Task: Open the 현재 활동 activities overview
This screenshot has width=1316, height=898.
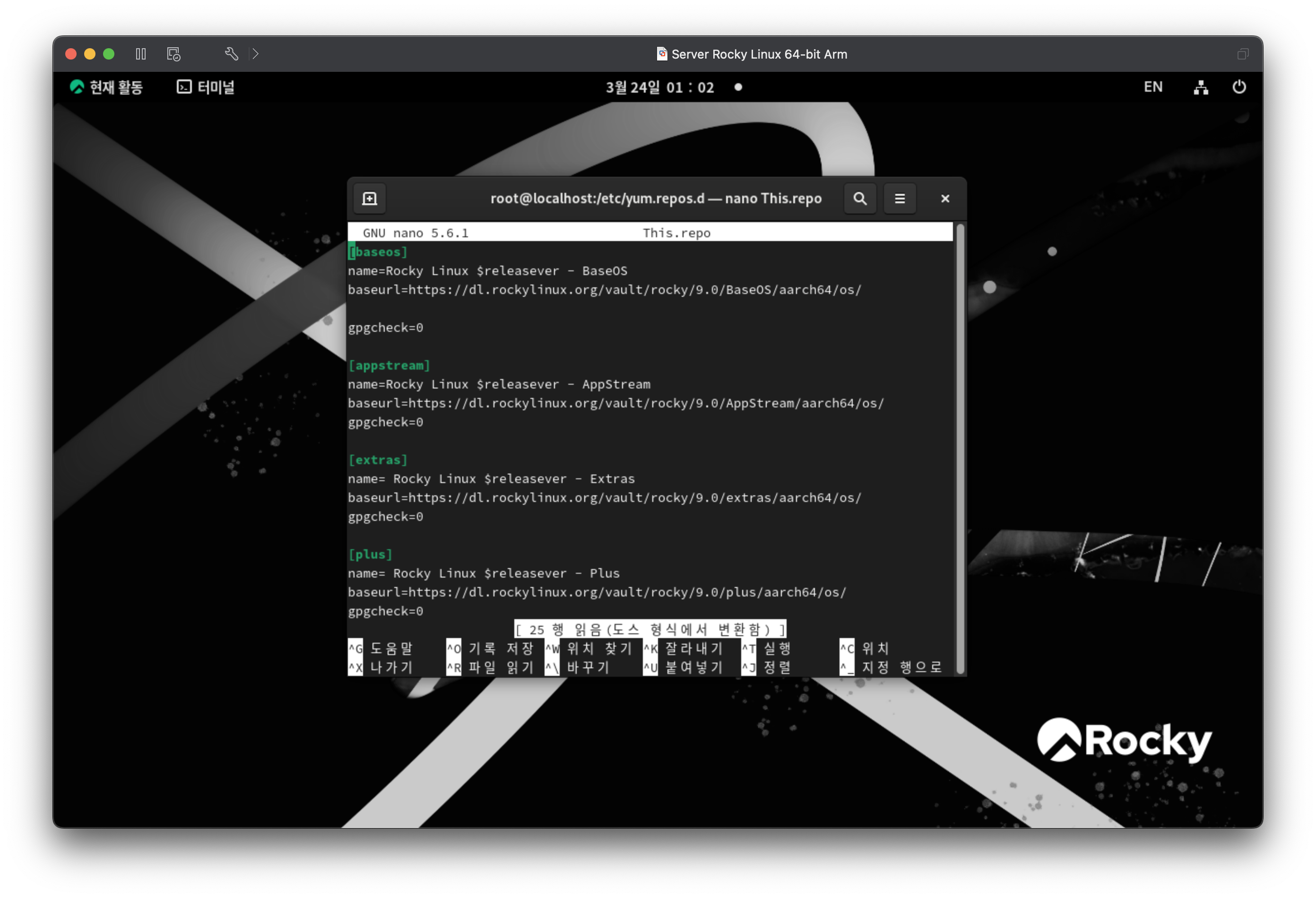Action: pyautogui.click(x=106, y=87)
